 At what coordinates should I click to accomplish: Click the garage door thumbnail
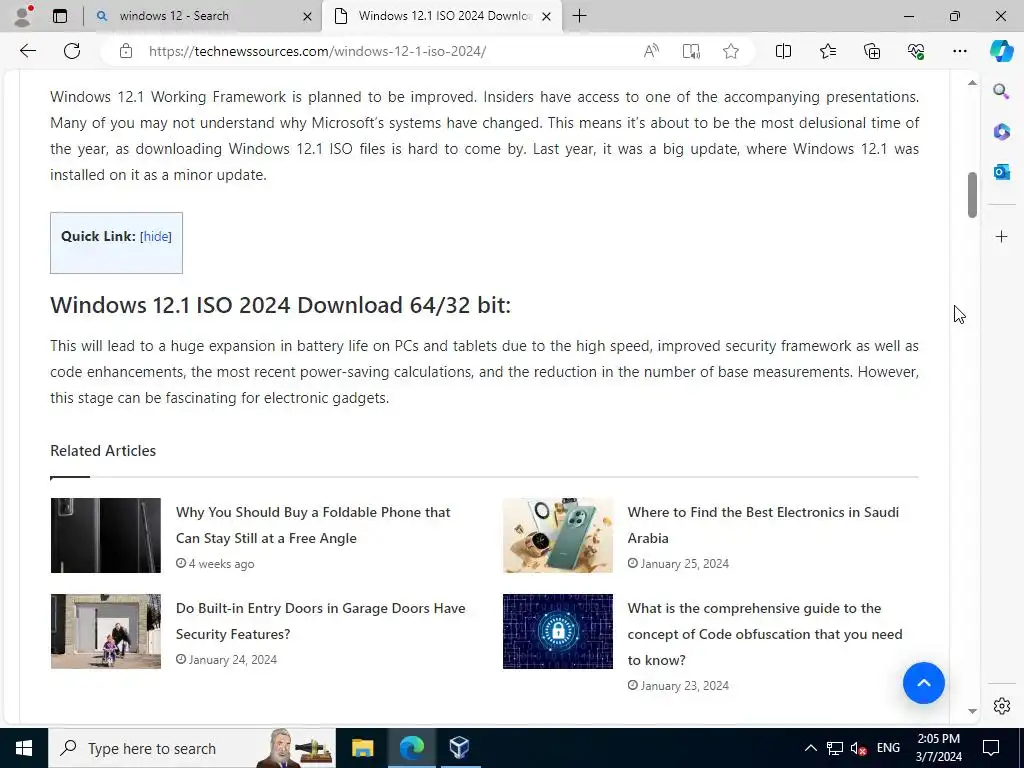tap(106, 632)
